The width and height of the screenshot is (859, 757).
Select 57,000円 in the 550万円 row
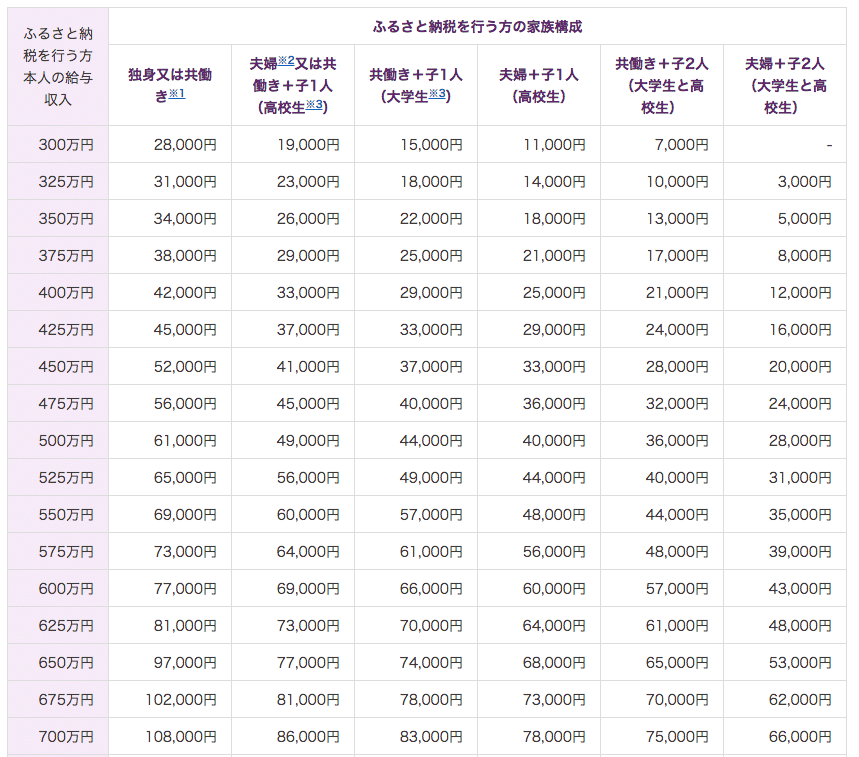[x=431, y=515]
